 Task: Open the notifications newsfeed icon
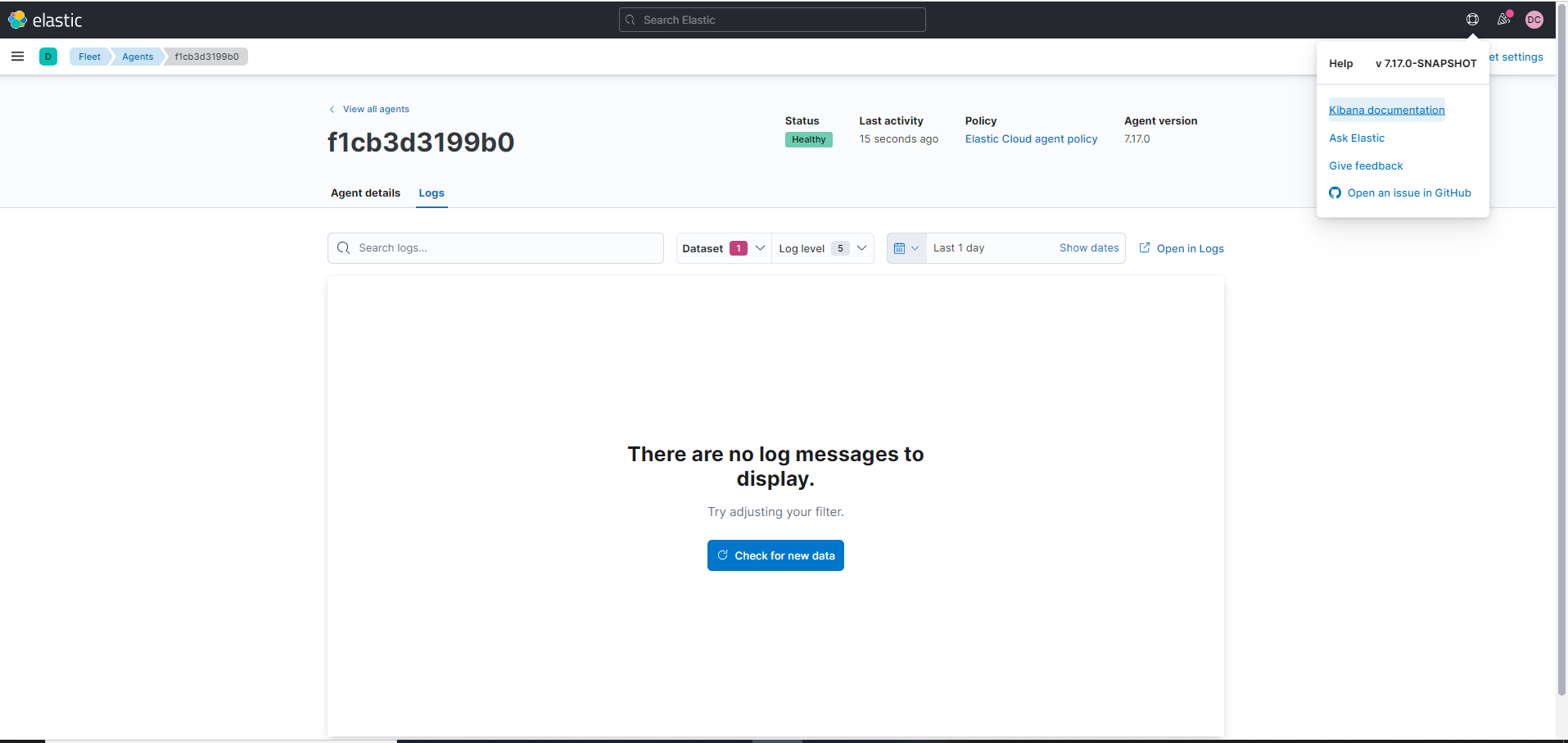[1503, 19]
